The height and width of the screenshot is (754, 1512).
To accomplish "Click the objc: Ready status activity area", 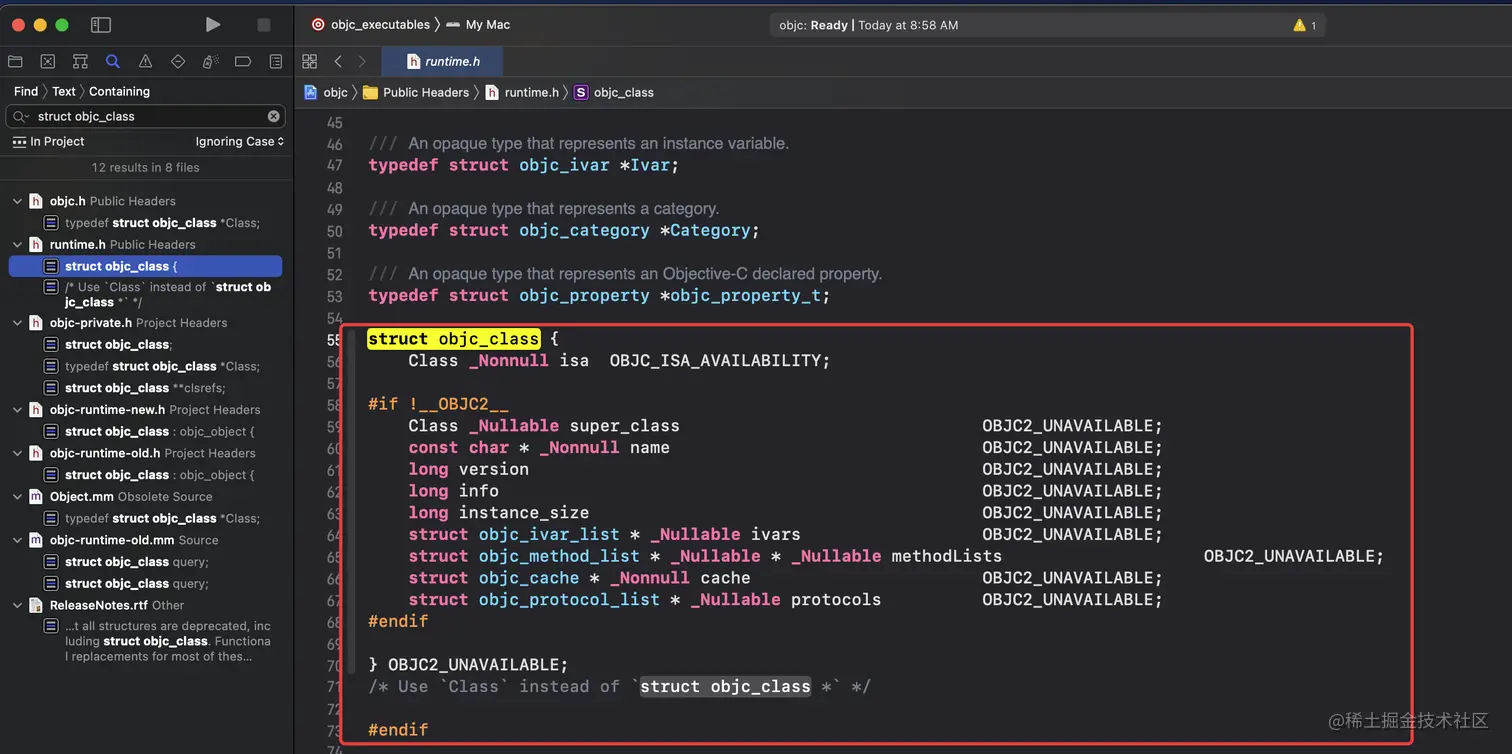I will tap(1047, 25).
